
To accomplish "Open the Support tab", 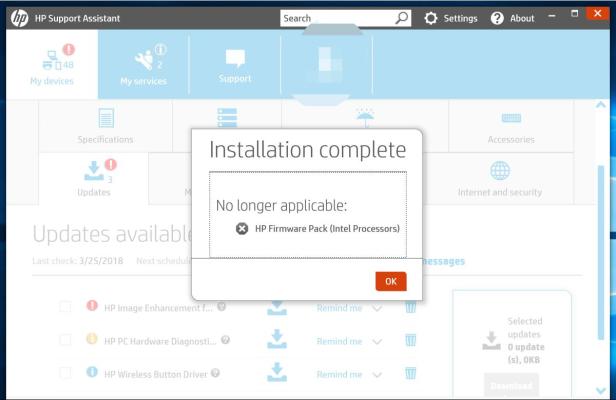I will (235, 65).
